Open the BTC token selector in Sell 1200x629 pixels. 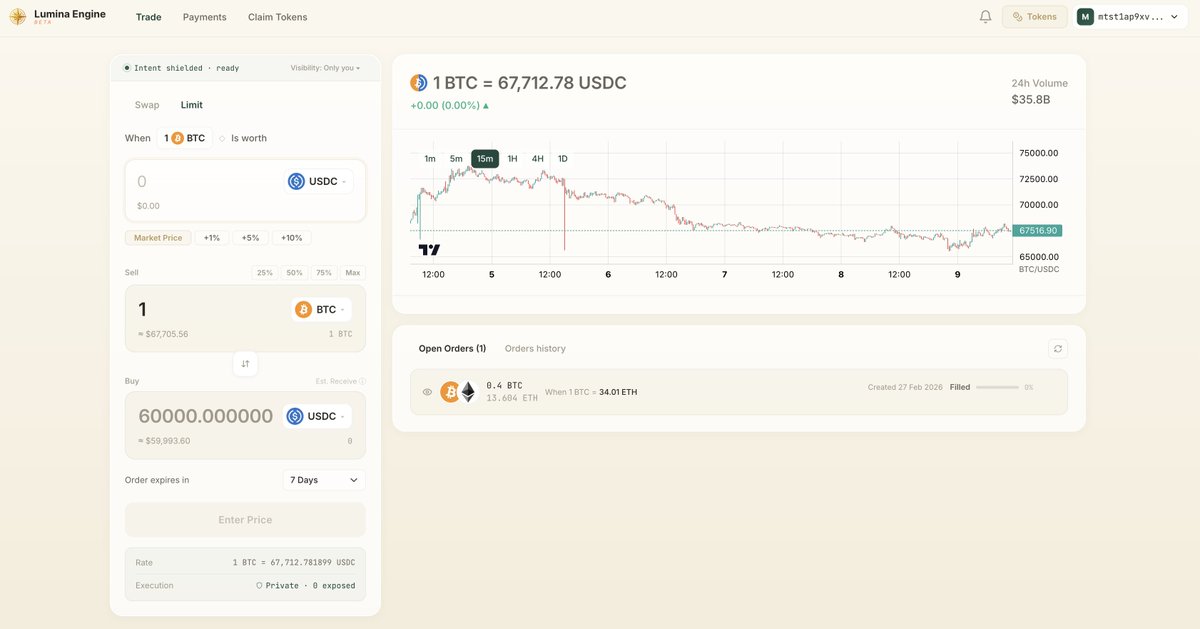coord(321,310)
